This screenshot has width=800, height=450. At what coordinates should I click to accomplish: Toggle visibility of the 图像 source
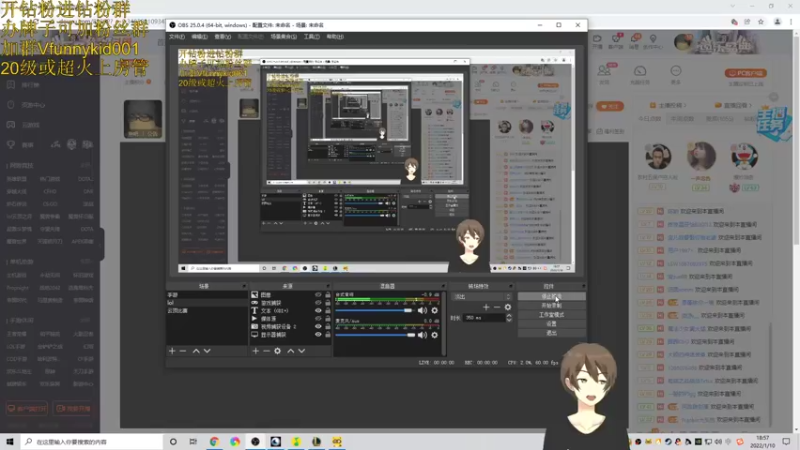(x=318, y=295)
